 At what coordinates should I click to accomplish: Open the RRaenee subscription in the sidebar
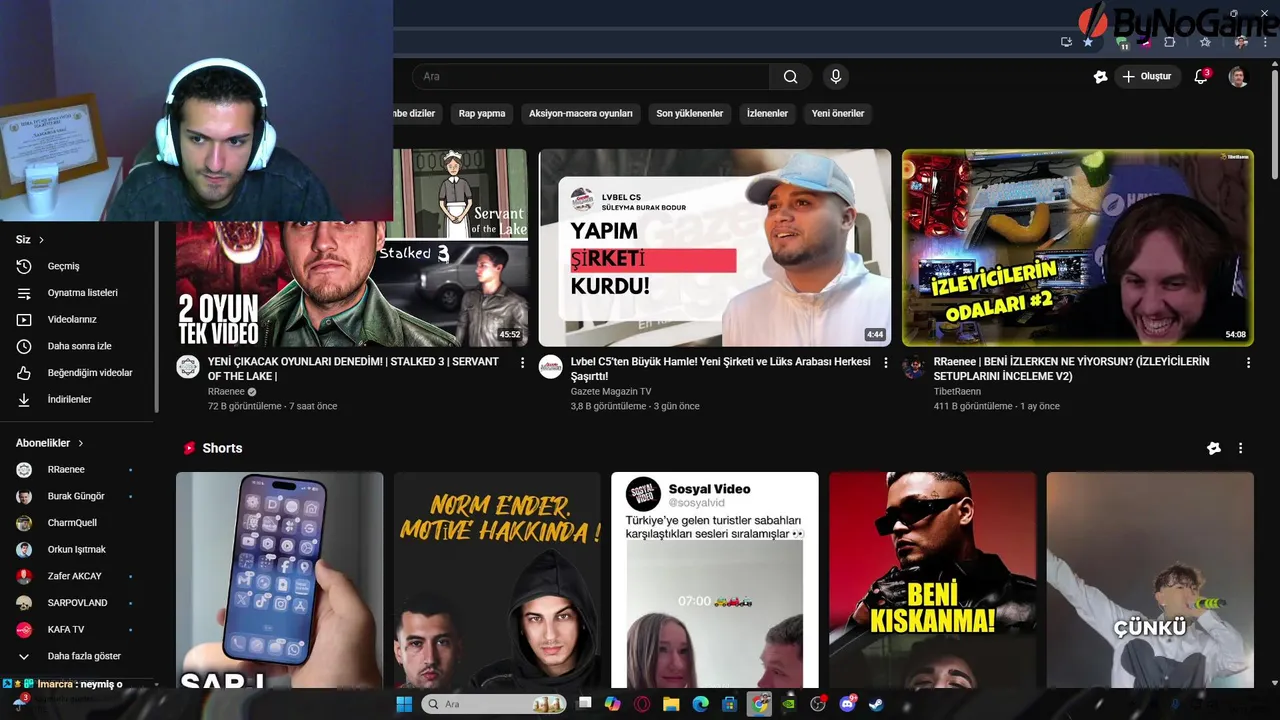(x=78, y=470)
